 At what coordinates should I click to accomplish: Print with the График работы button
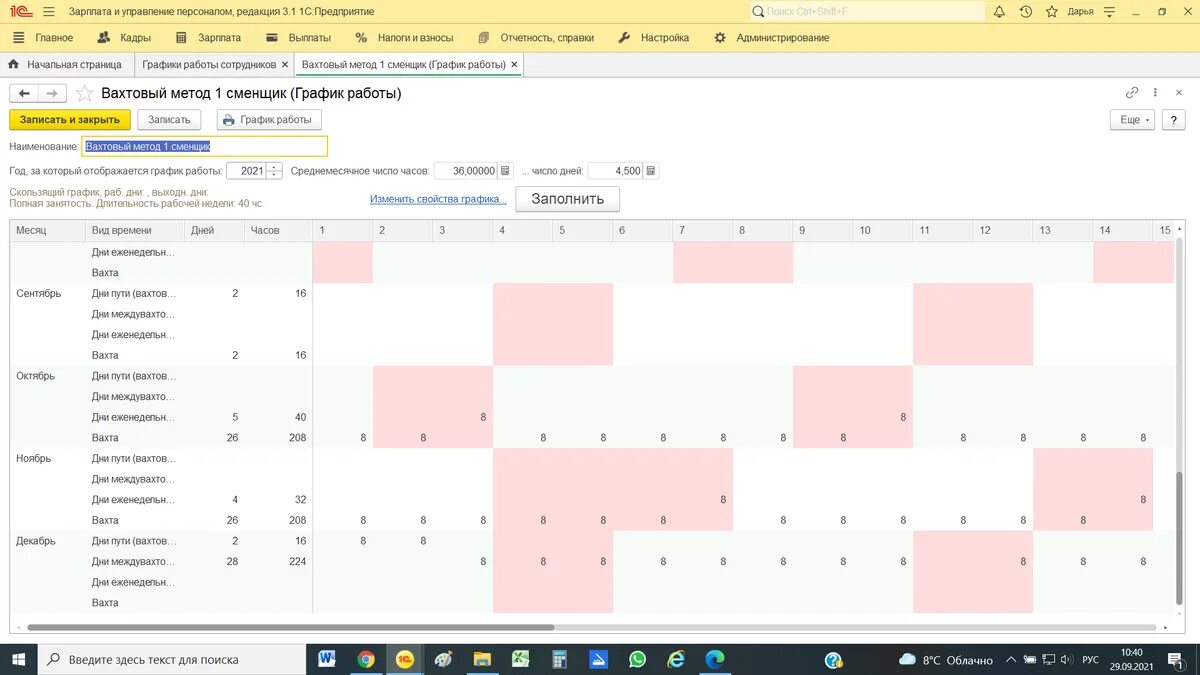(269, 120)
